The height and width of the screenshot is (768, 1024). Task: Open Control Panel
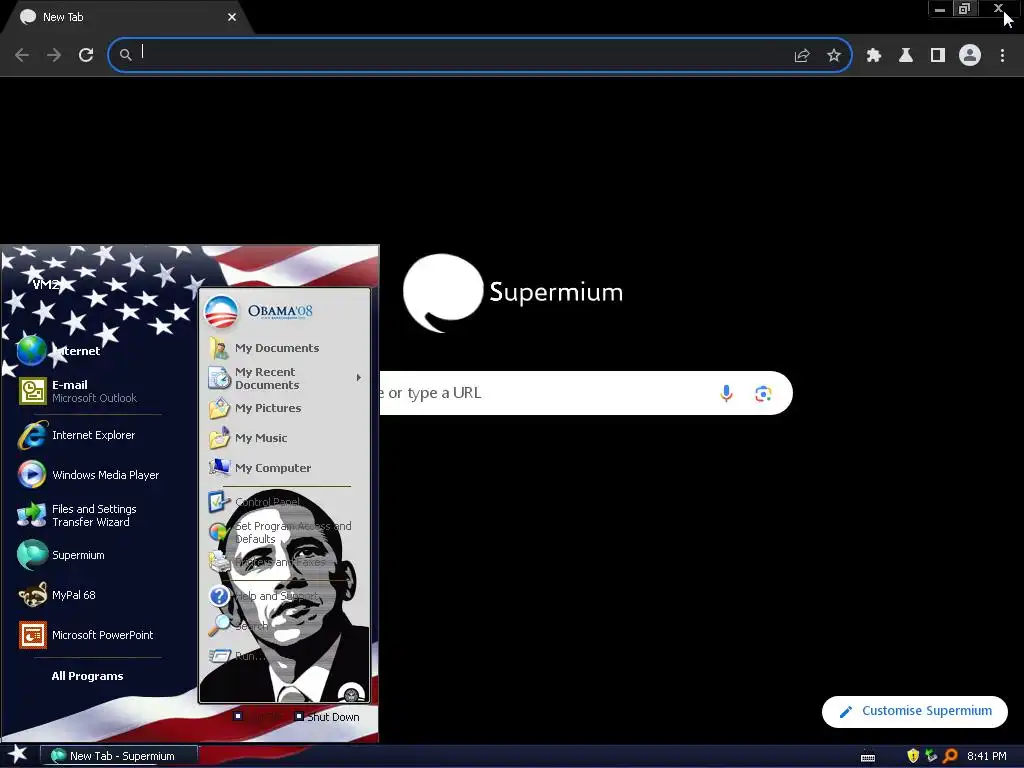click(255, 502)
